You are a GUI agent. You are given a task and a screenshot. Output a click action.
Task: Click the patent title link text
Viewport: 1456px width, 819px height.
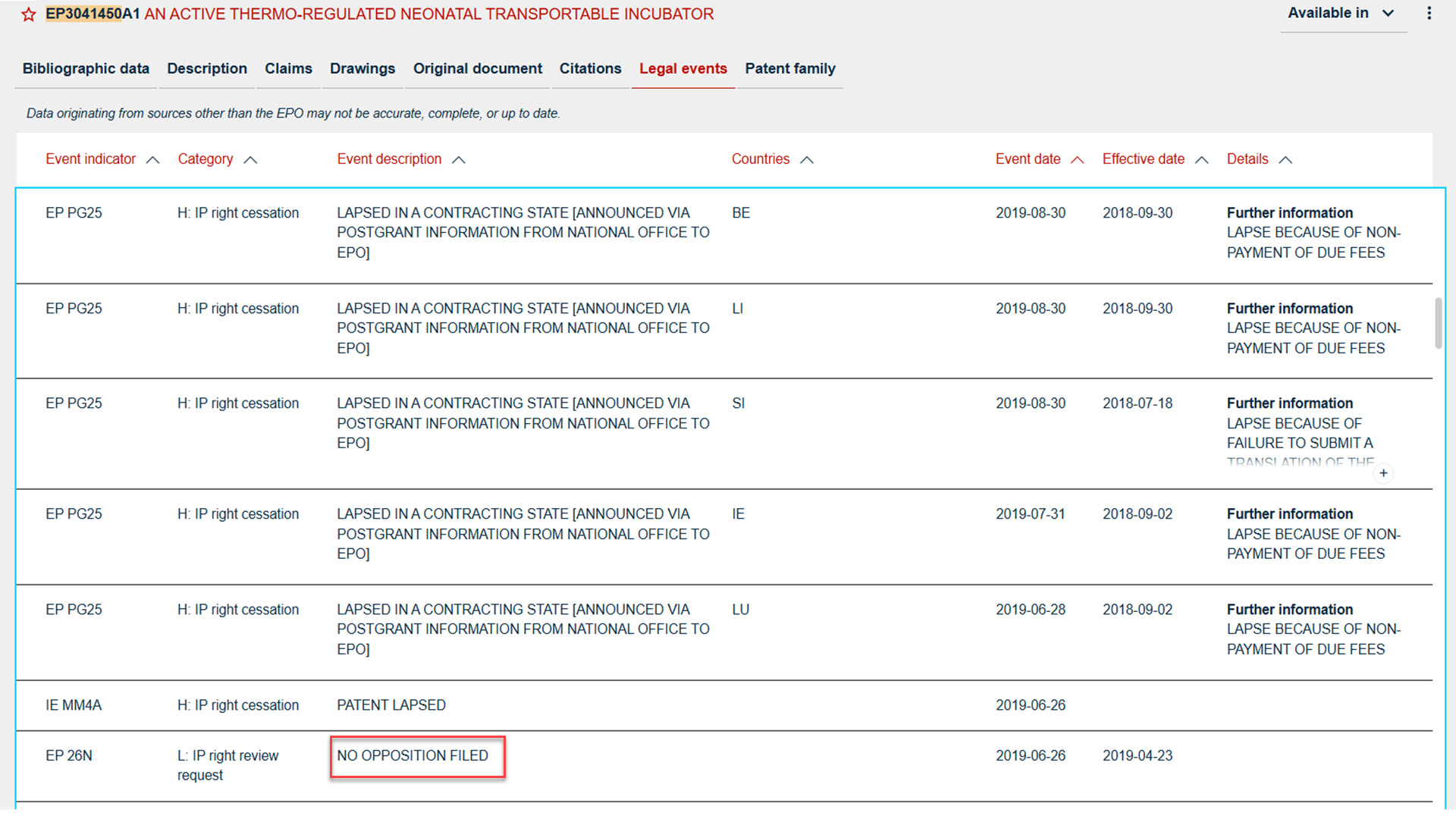coord(428,14)
